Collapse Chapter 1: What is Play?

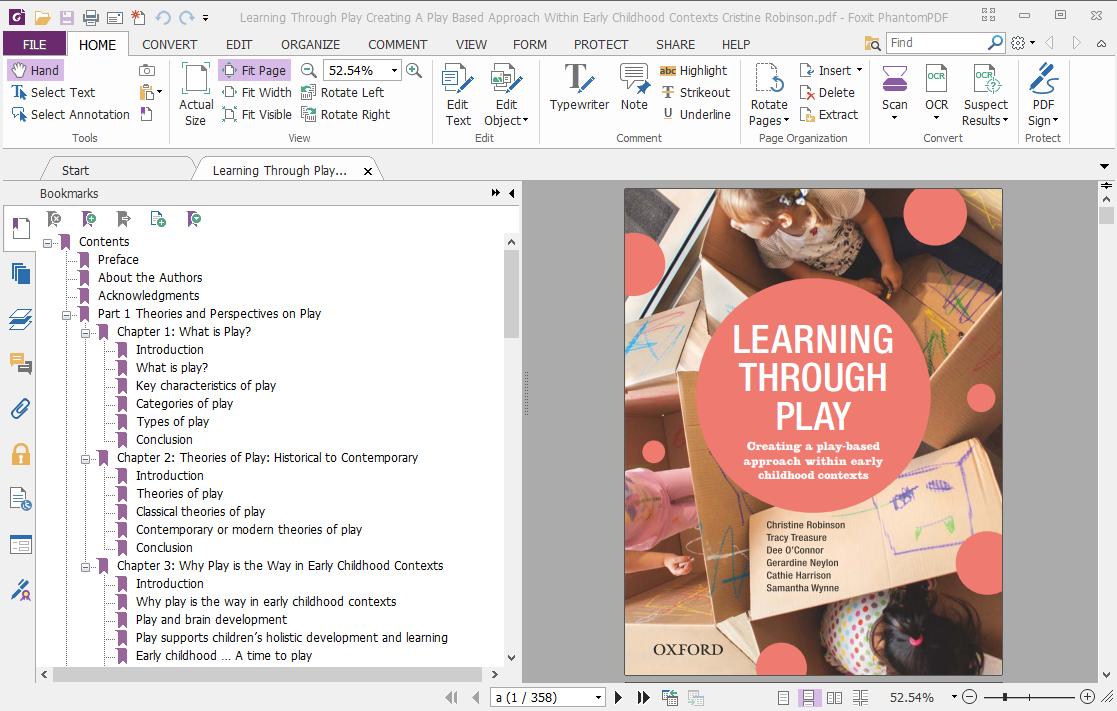click(x=85, y=333)
